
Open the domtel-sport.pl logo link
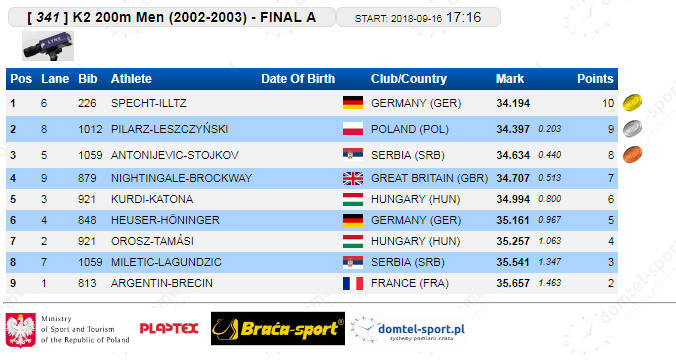[x=408, y=329]
